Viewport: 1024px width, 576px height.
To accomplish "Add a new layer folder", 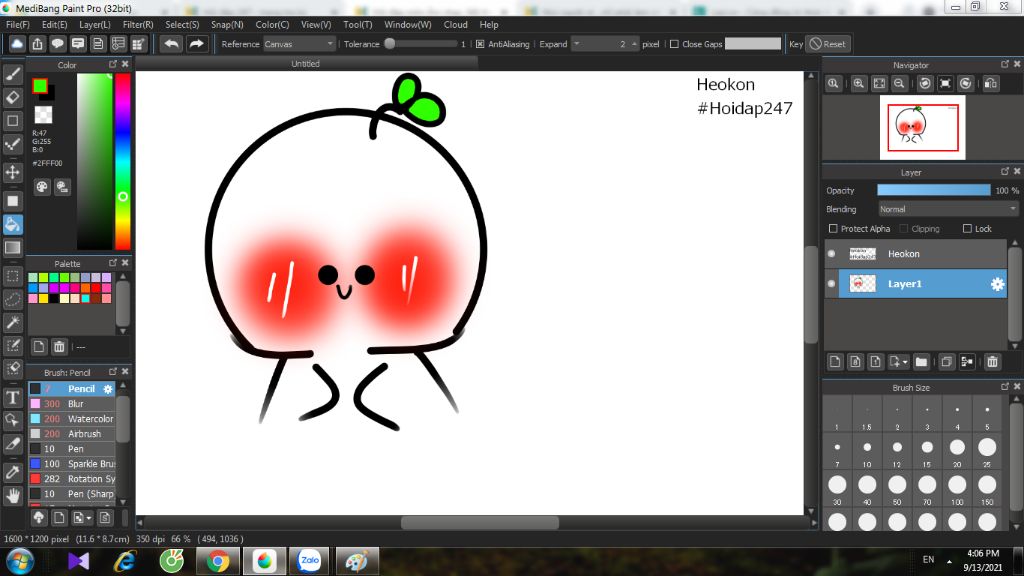I will (x=921, y=362).
